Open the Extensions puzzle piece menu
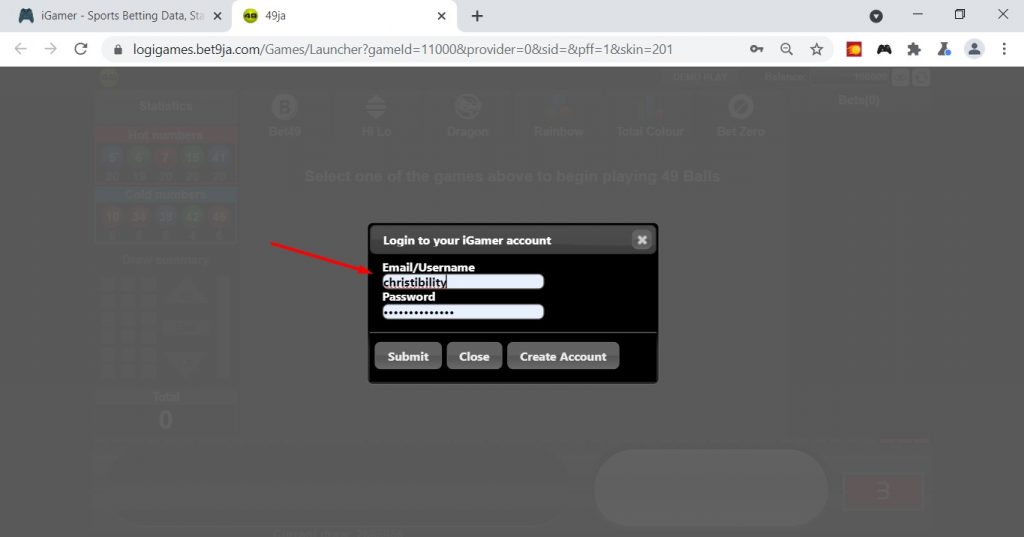Viewport: 1024px width, 537px height. click(914, 49)
